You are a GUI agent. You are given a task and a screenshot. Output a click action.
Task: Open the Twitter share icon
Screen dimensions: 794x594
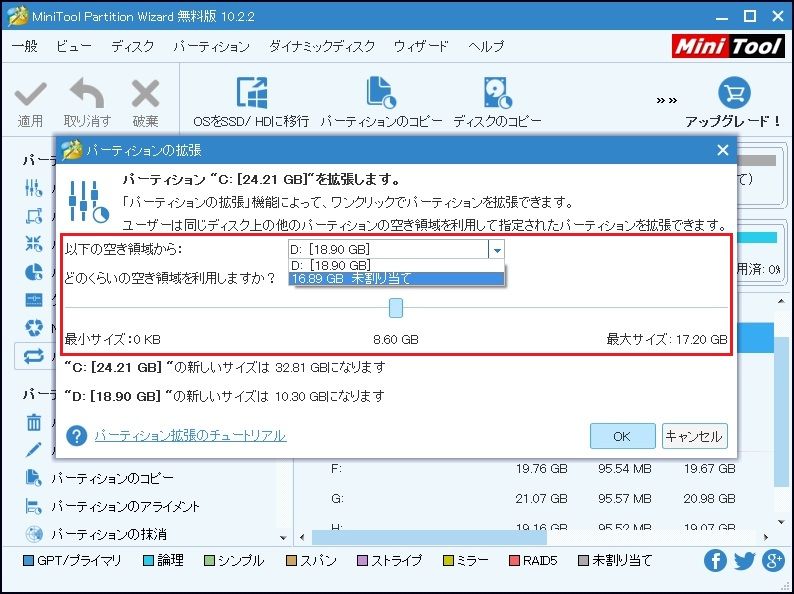[x=744, y=561]
